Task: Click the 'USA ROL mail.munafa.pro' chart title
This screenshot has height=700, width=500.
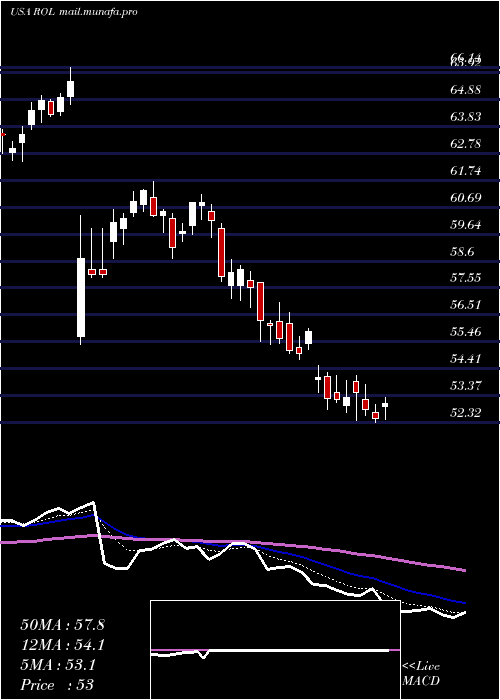Action: point(74,12)
